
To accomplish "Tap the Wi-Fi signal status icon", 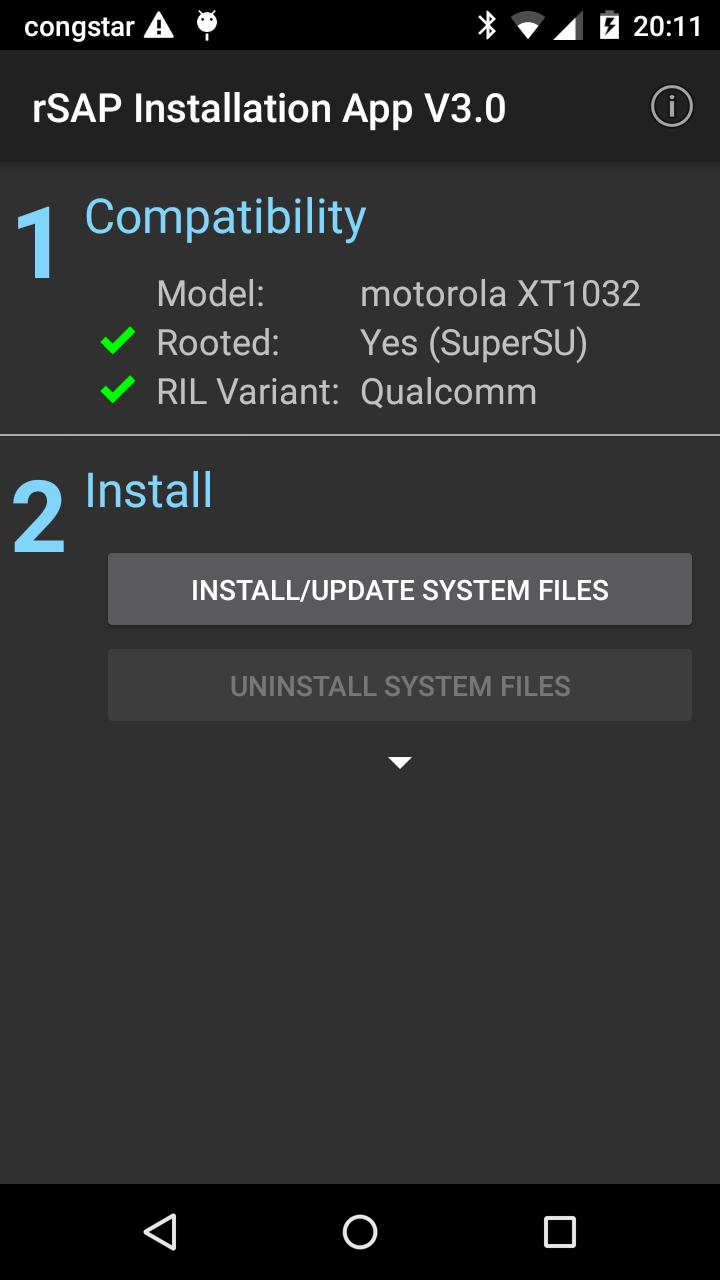I will coord(527,26).
